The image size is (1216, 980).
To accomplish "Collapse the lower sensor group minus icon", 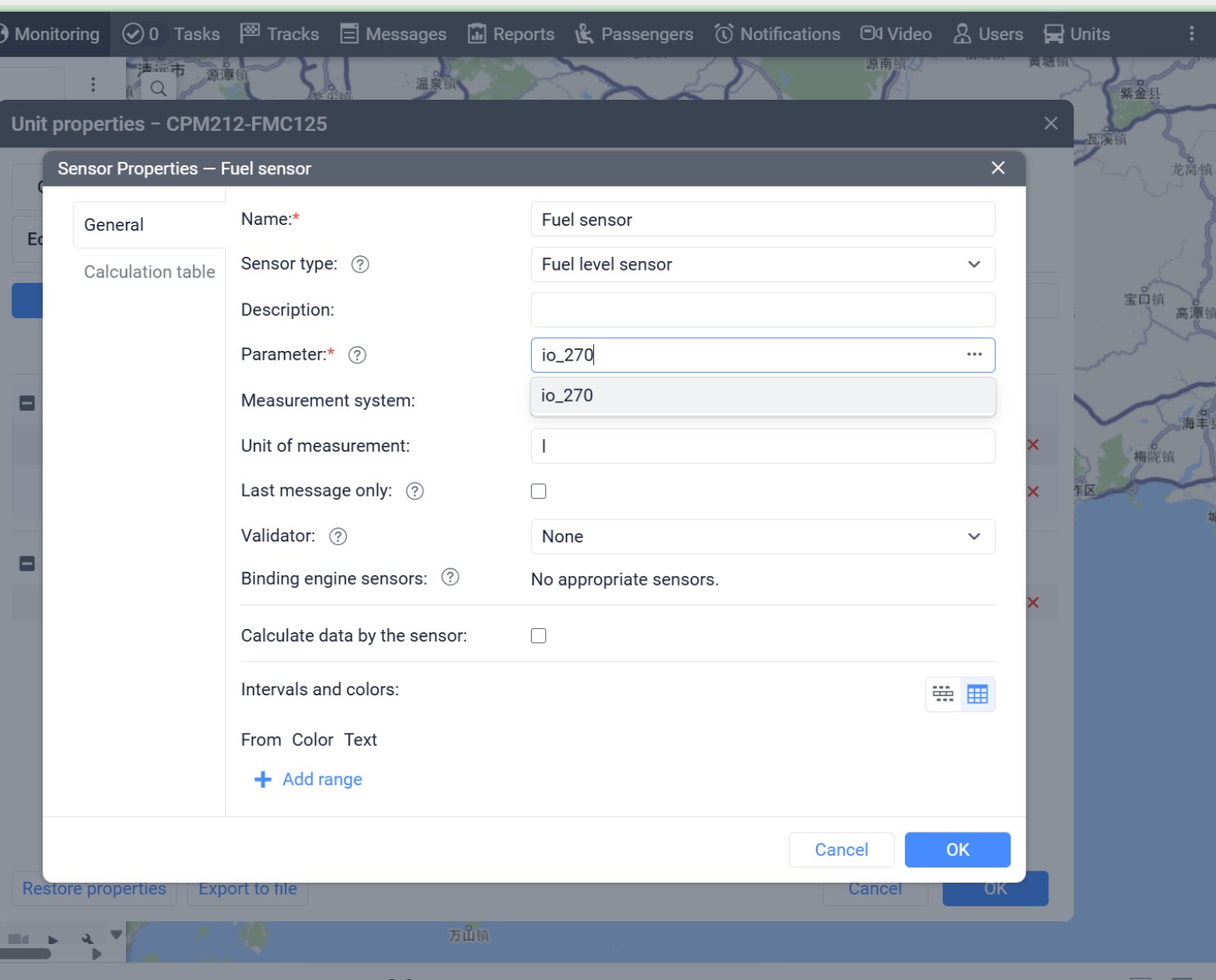I will pos(27,564).
